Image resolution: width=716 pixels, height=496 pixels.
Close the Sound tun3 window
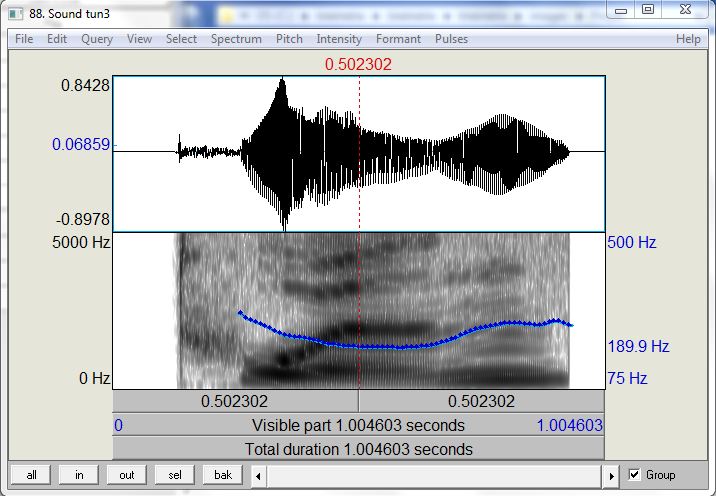coord(685,10)
